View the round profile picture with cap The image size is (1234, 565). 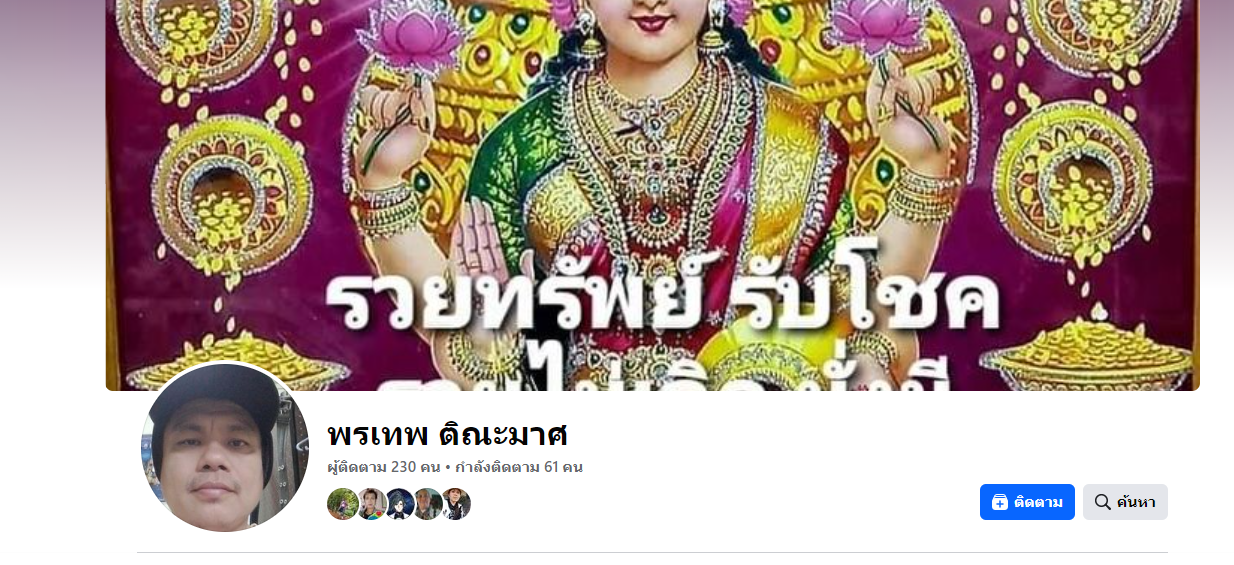pyautogui.click(x=225, y=447)
